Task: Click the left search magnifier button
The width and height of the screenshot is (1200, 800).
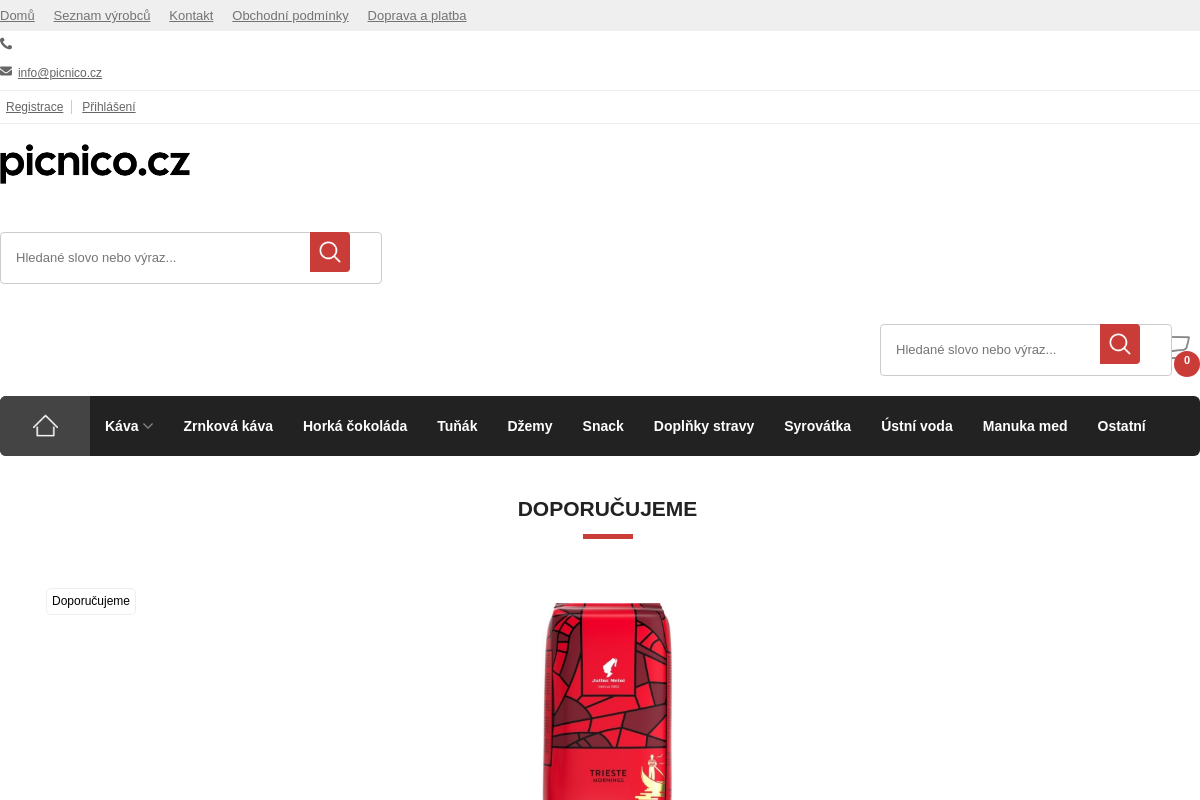Action: 330,252
